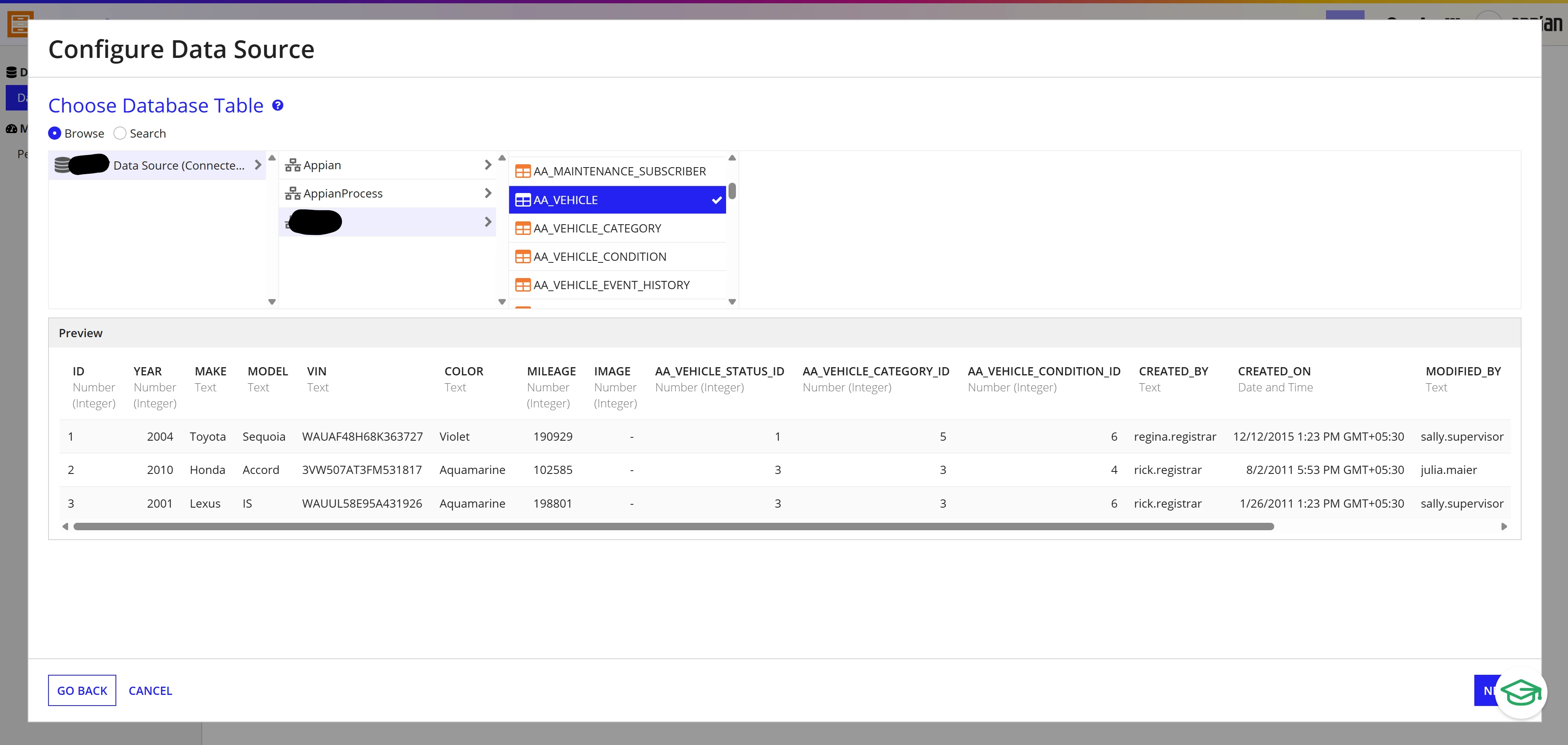This screenshot has height=745, width=1568.
Task: Click the Honda make cell
Action: click(208, 470)
